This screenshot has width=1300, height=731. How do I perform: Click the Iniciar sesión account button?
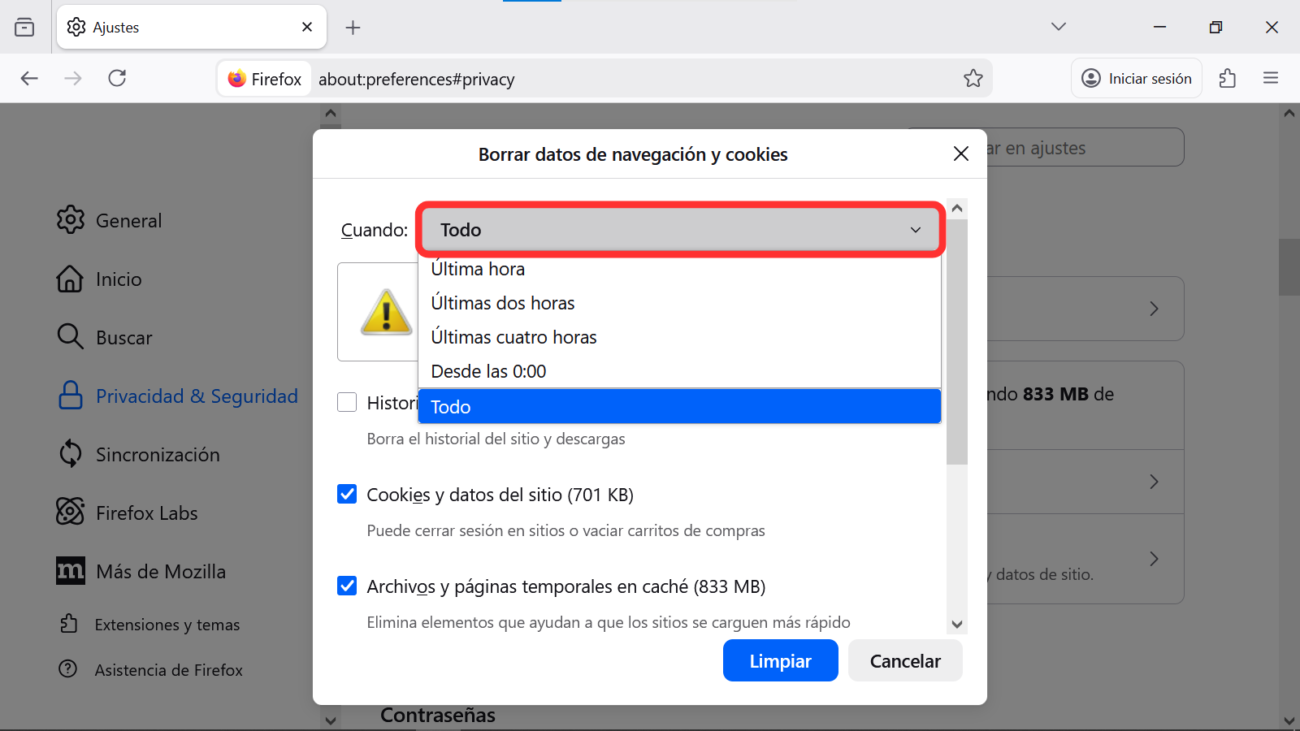[1137, 78]
